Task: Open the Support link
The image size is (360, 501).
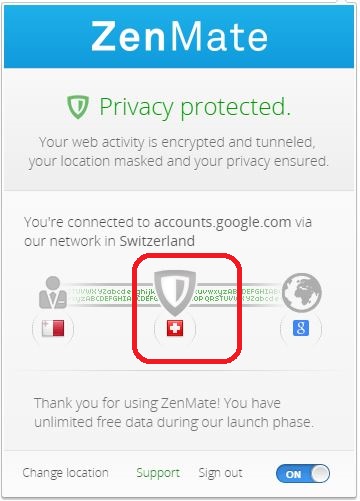Action: pos(158,473)
